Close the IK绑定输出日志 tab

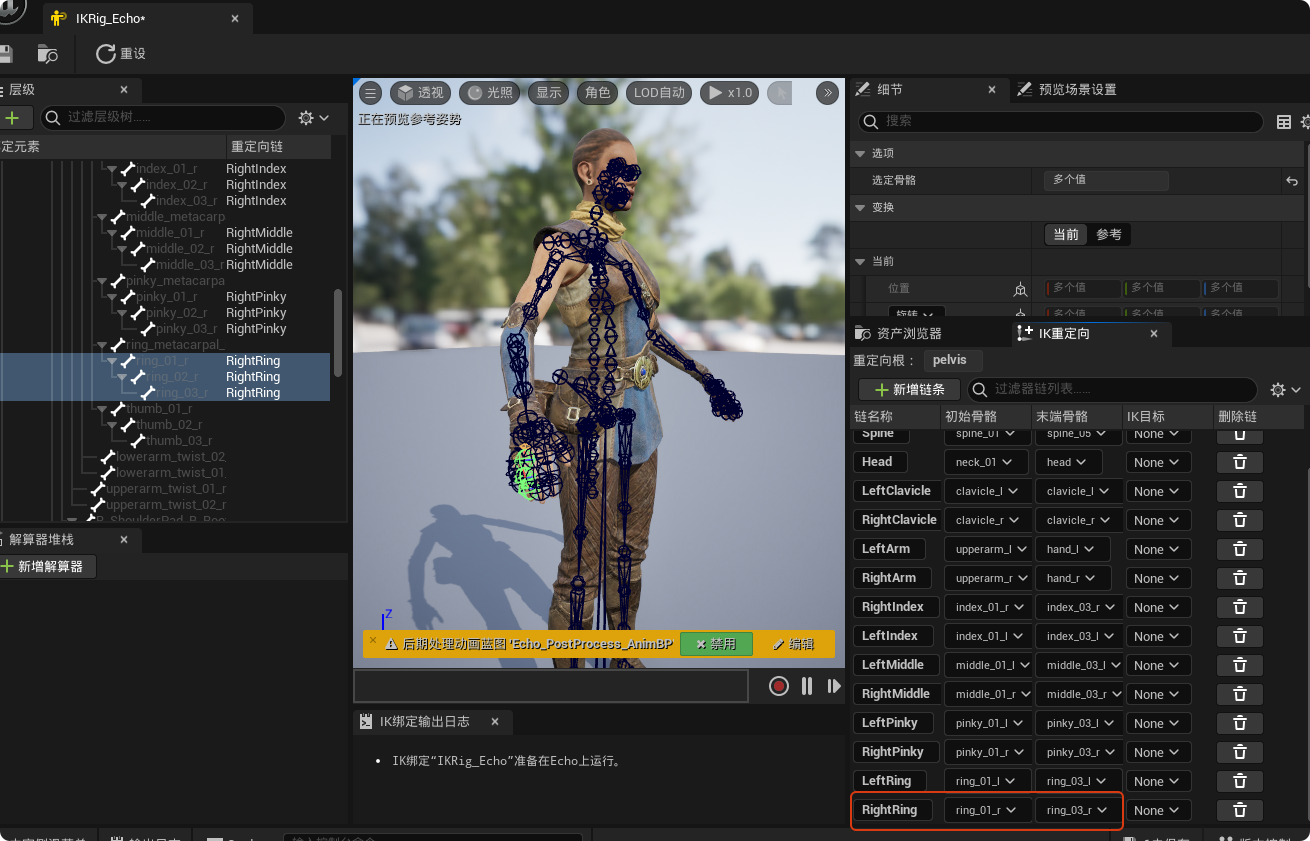[494, 722]
